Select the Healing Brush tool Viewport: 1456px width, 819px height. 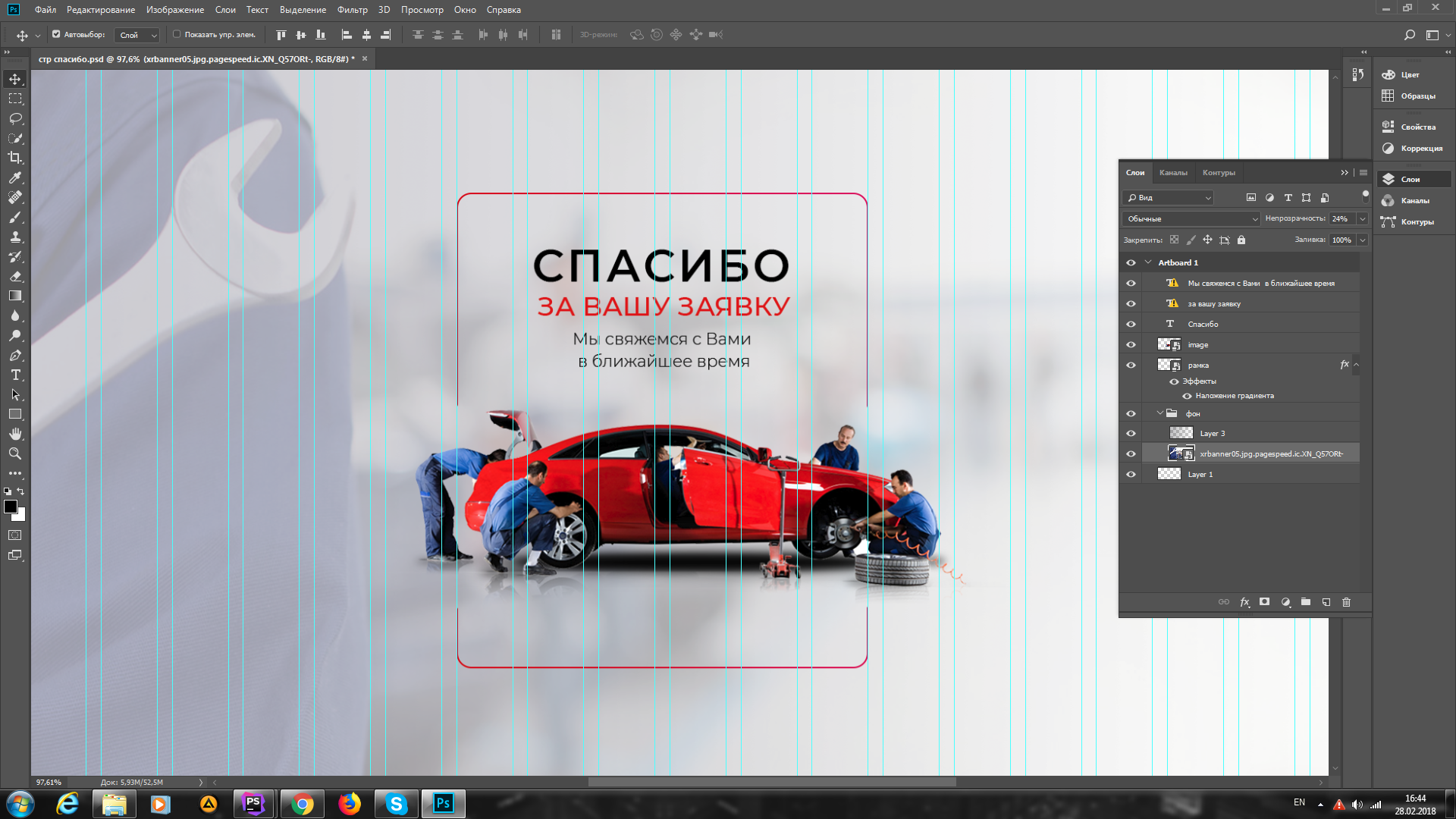[x=15, y=197]
